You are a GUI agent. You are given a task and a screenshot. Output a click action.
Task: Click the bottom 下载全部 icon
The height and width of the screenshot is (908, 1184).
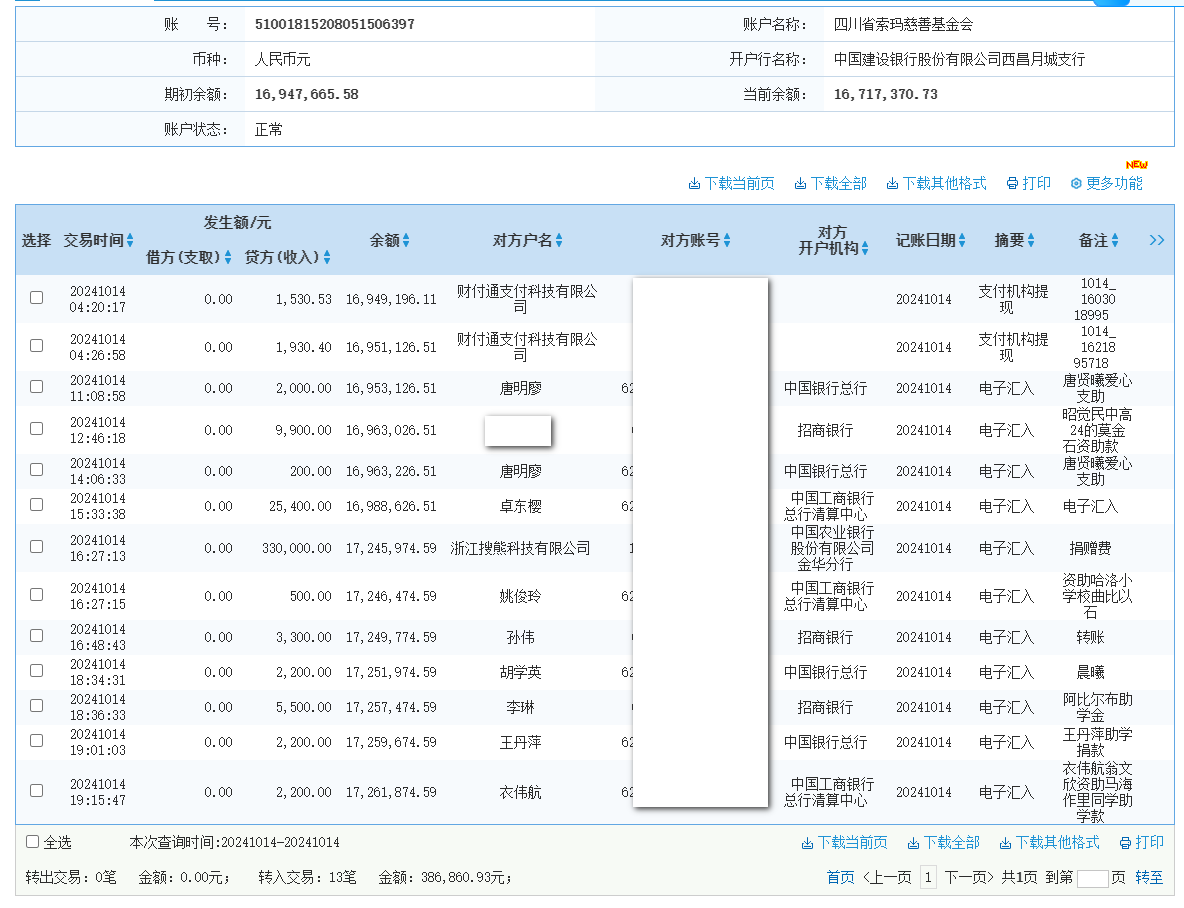(x=913, y=843)
